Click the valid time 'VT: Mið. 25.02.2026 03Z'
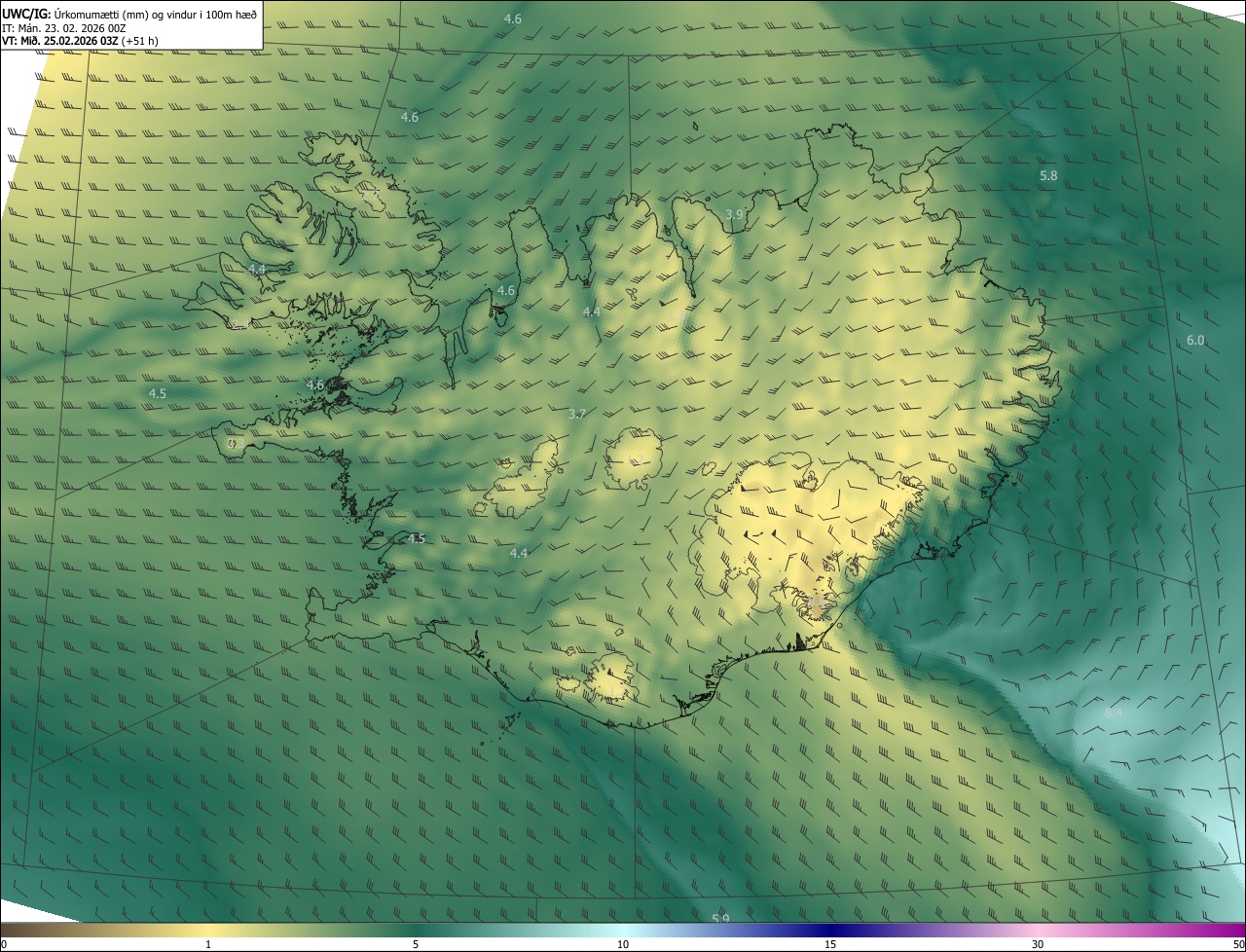1246x952 pixels. coord(60,41)
